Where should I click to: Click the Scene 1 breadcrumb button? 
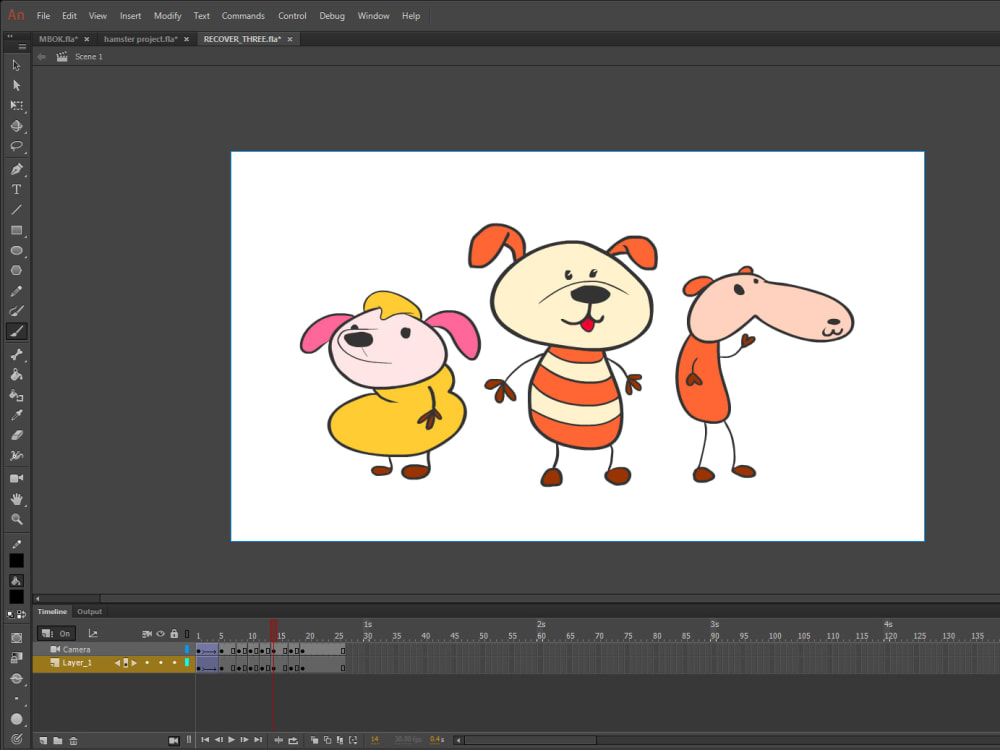tap(88, 57)
